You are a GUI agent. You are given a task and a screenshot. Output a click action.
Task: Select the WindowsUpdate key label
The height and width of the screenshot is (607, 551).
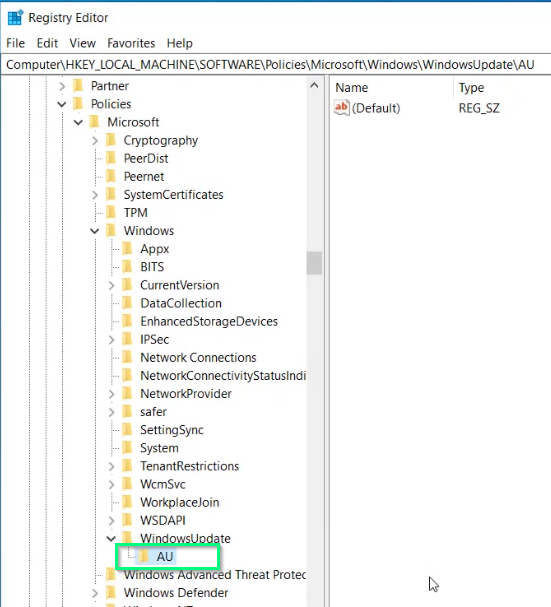tap(185, 538)
